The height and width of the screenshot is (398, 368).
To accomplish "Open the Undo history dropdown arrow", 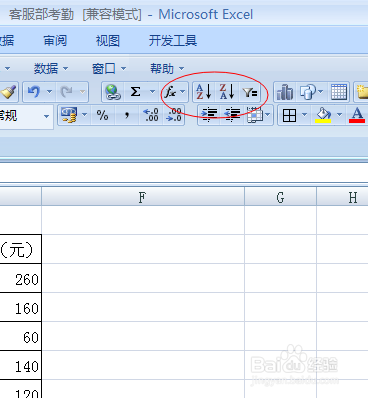I will pyautogui.click(x=49, y=92).
